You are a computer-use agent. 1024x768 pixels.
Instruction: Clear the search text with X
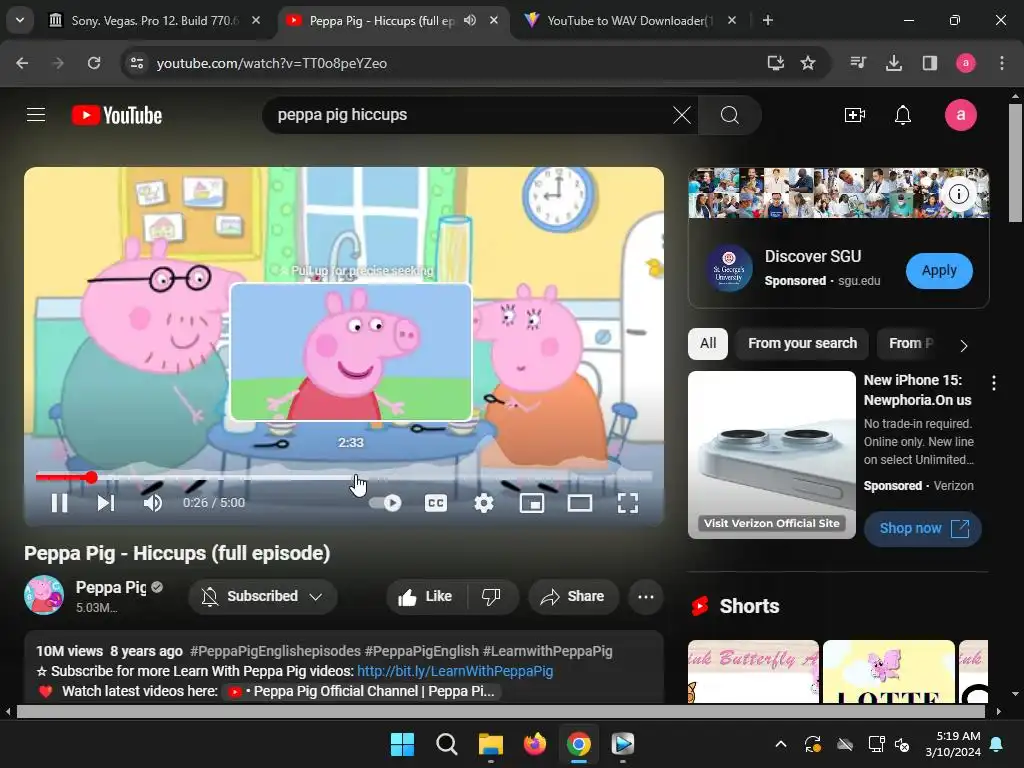point(682,116)
